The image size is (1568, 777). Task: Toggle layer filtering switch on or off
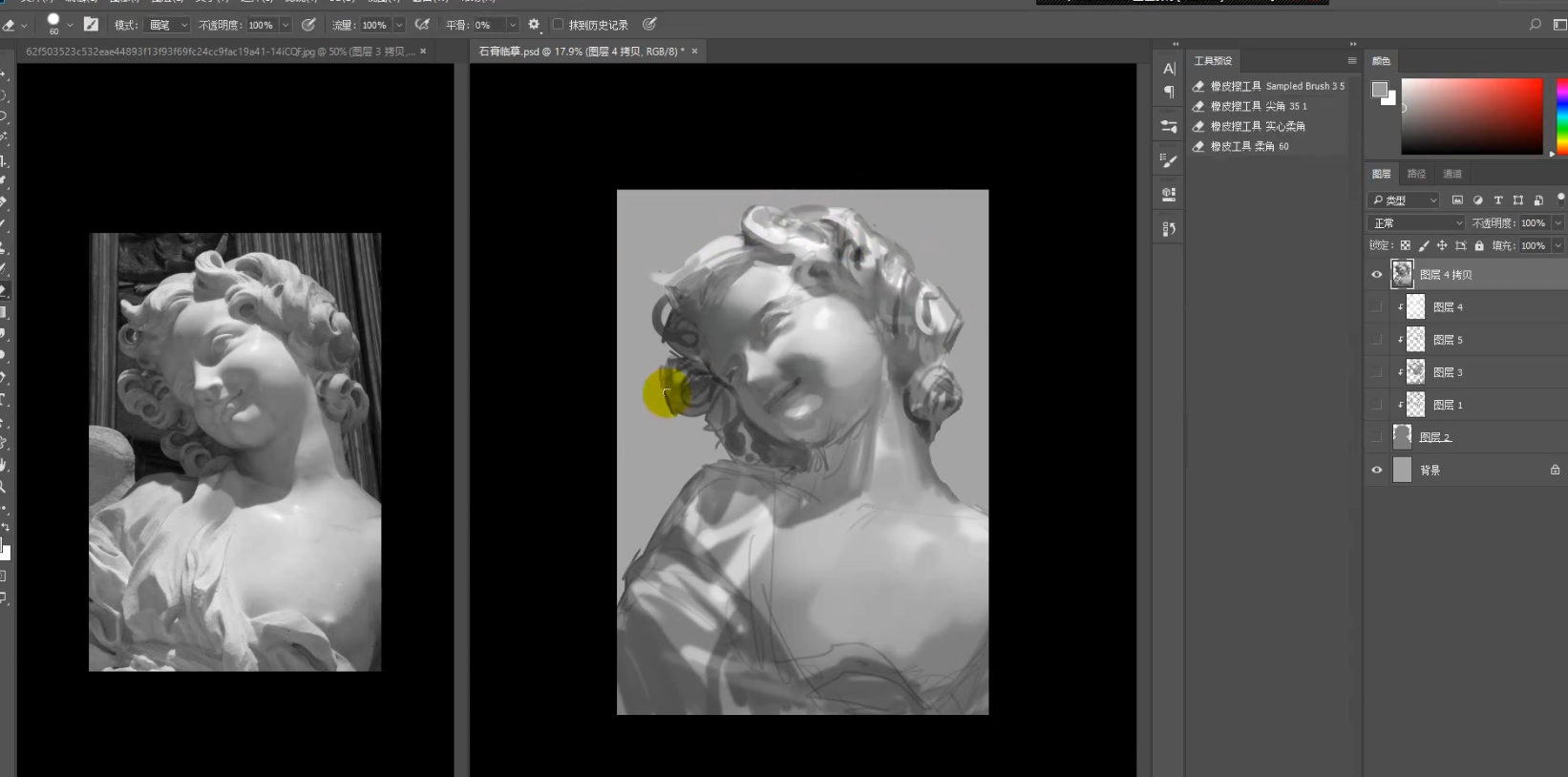(x=1560, y=199)
